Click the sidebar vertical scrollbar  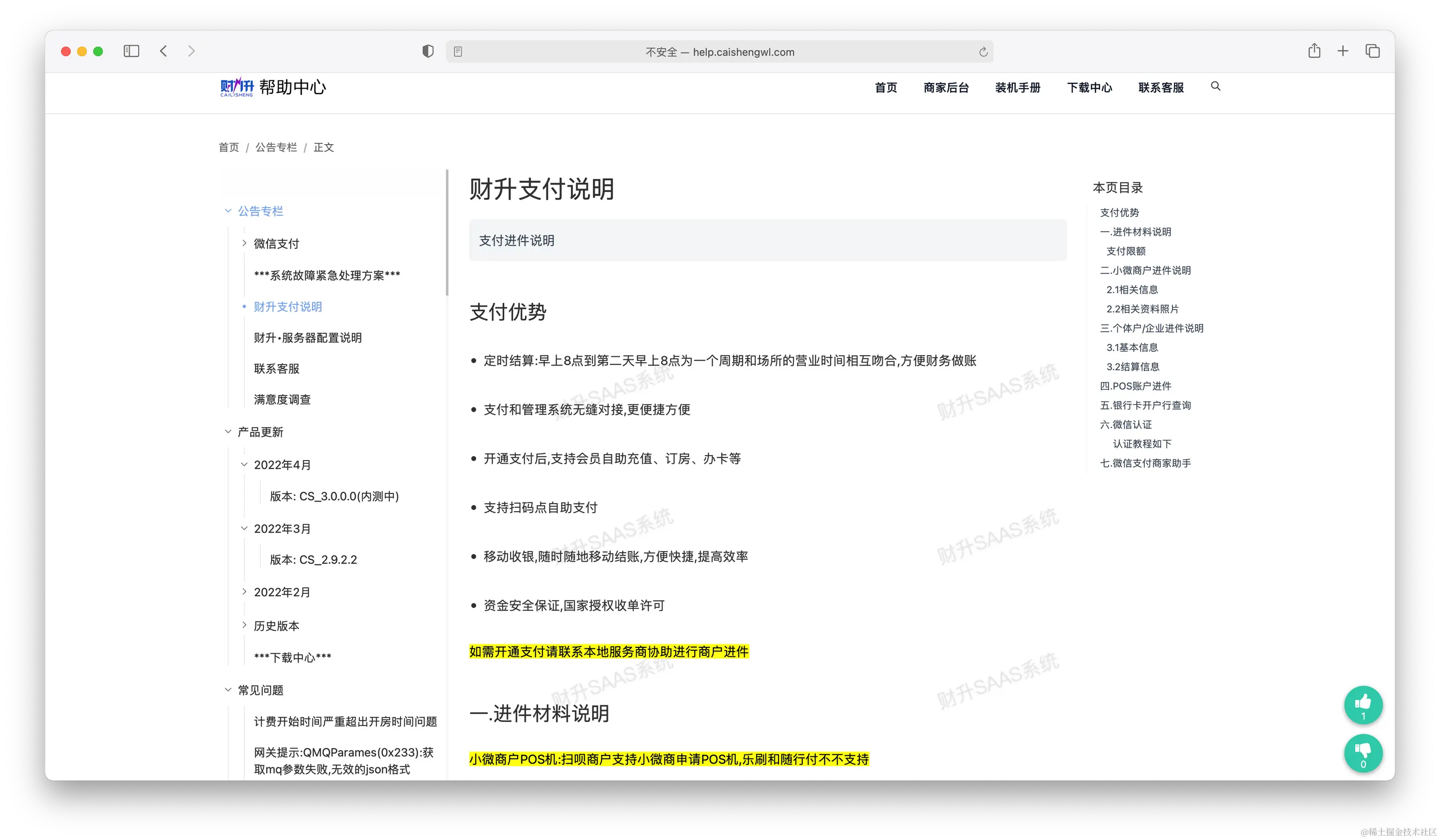[x=447, y=232]
